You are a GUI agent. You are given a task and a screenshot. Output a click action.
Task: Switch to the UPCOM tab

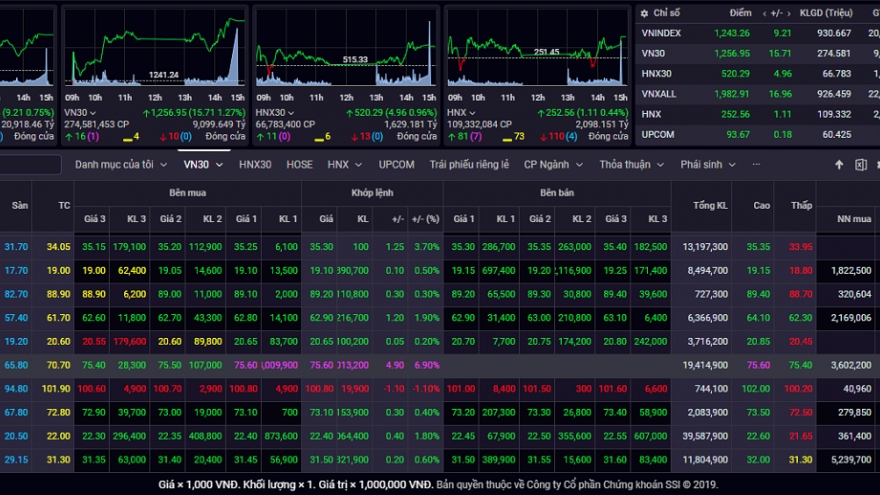click(x=396, y=165)
